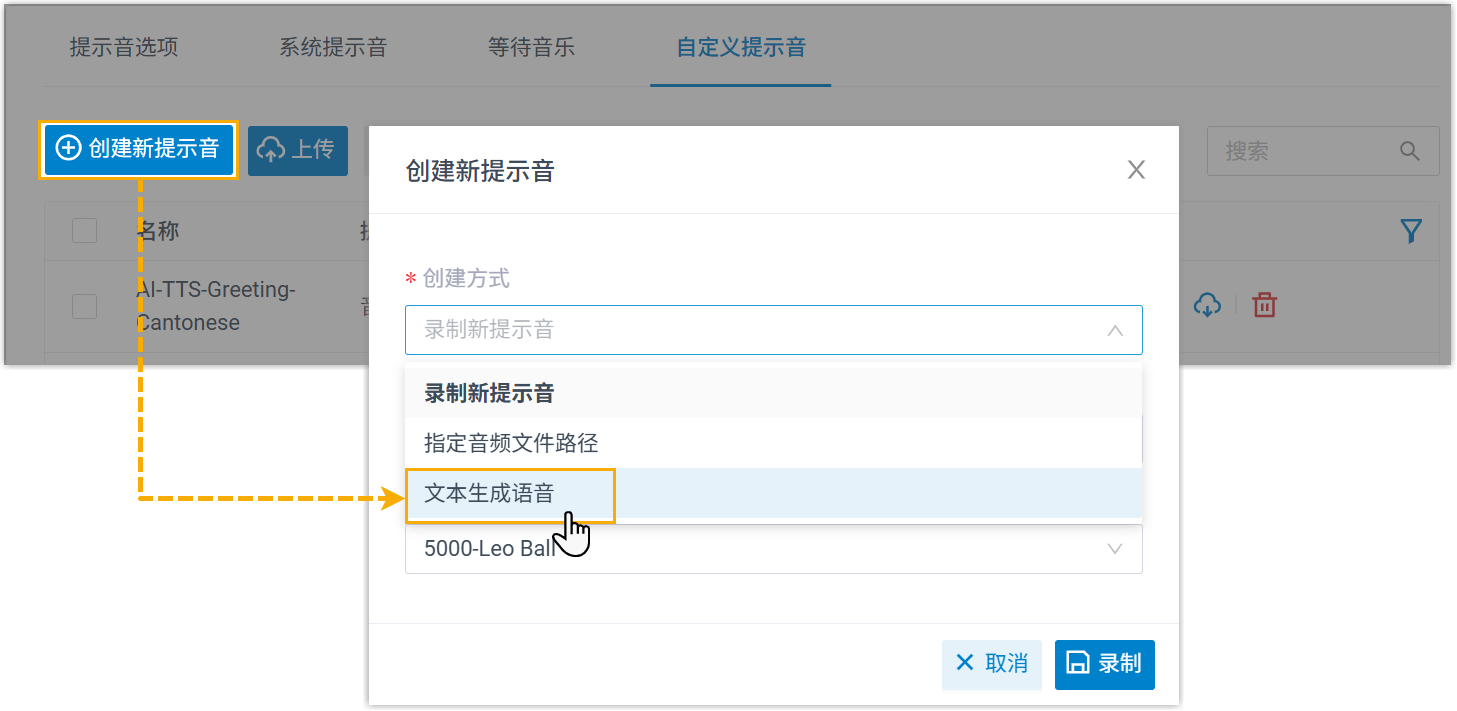Delete the AI-TTS-Greeting-Cantonese prompt
The image size is (1457, 711).
[1265, 305]
